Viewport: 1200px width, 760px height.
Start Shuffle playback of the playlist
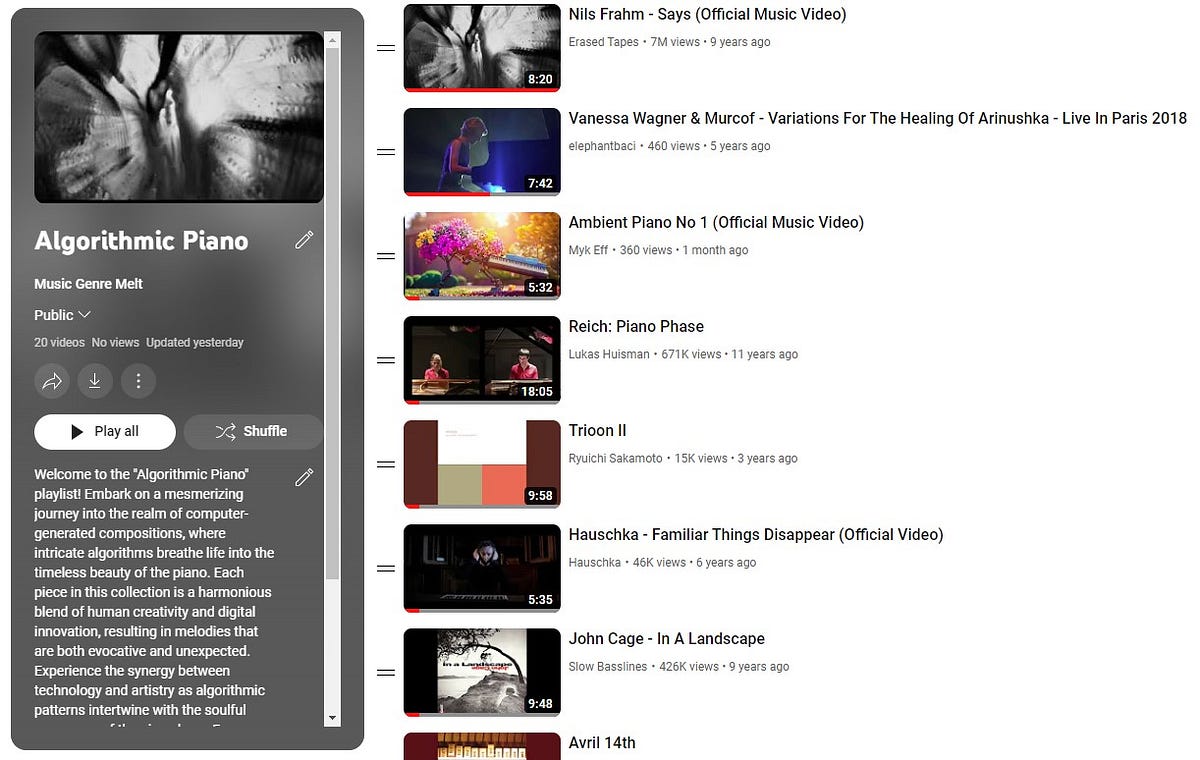point(253,431)
